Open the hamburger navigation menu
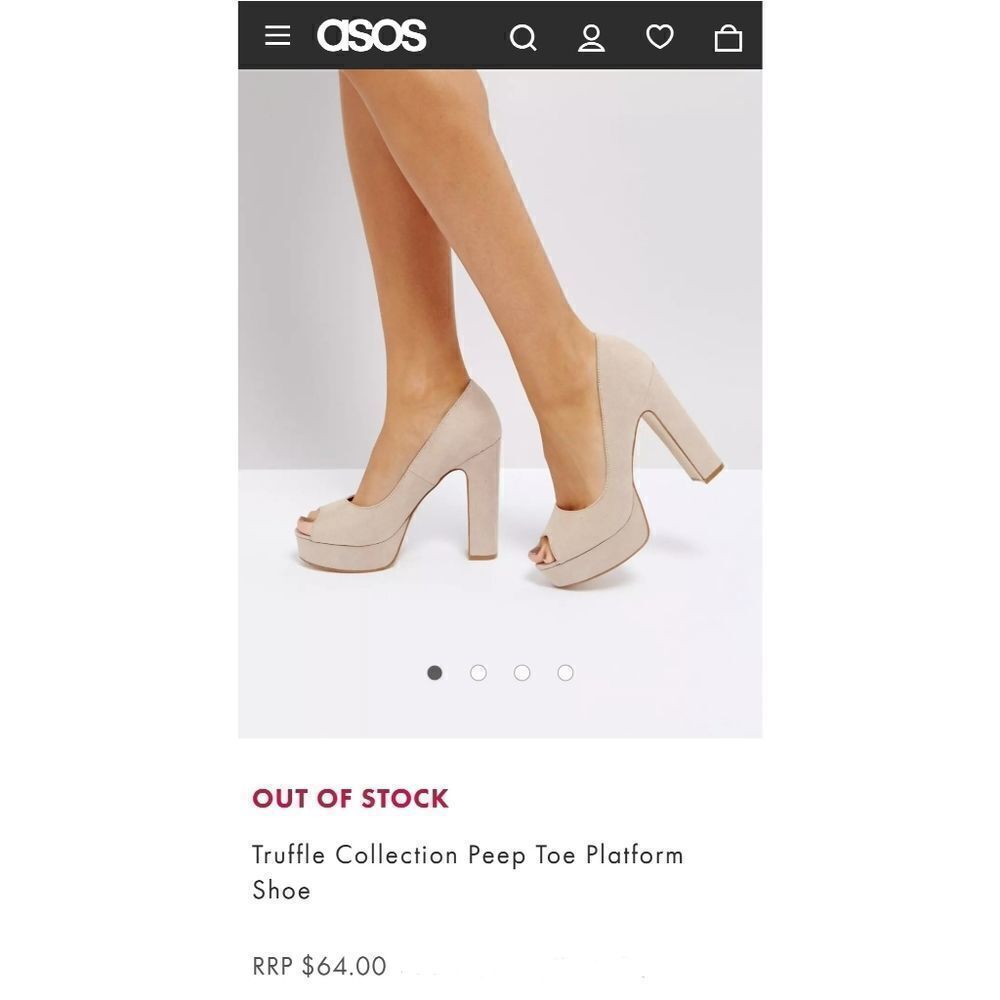This screenshot has height=1000, width=1000. (x=277, y=35)
